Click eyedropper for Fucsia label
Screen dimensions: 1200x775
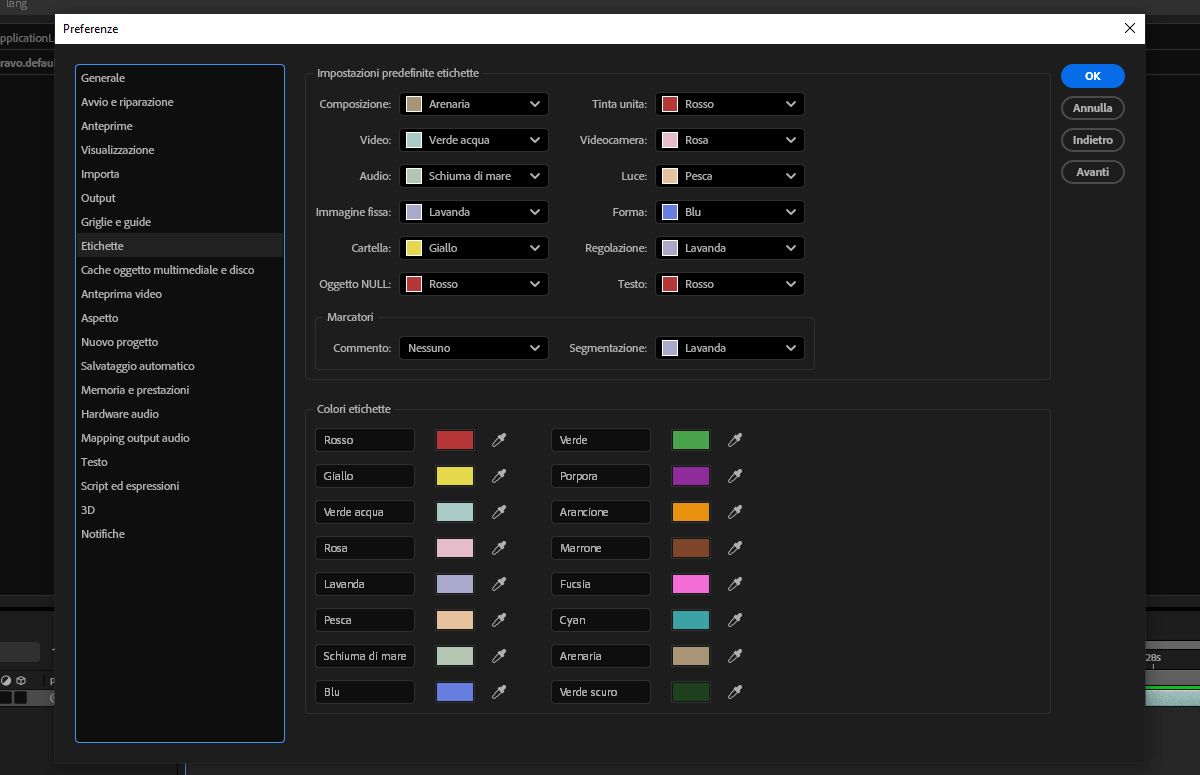coord(735,584)
